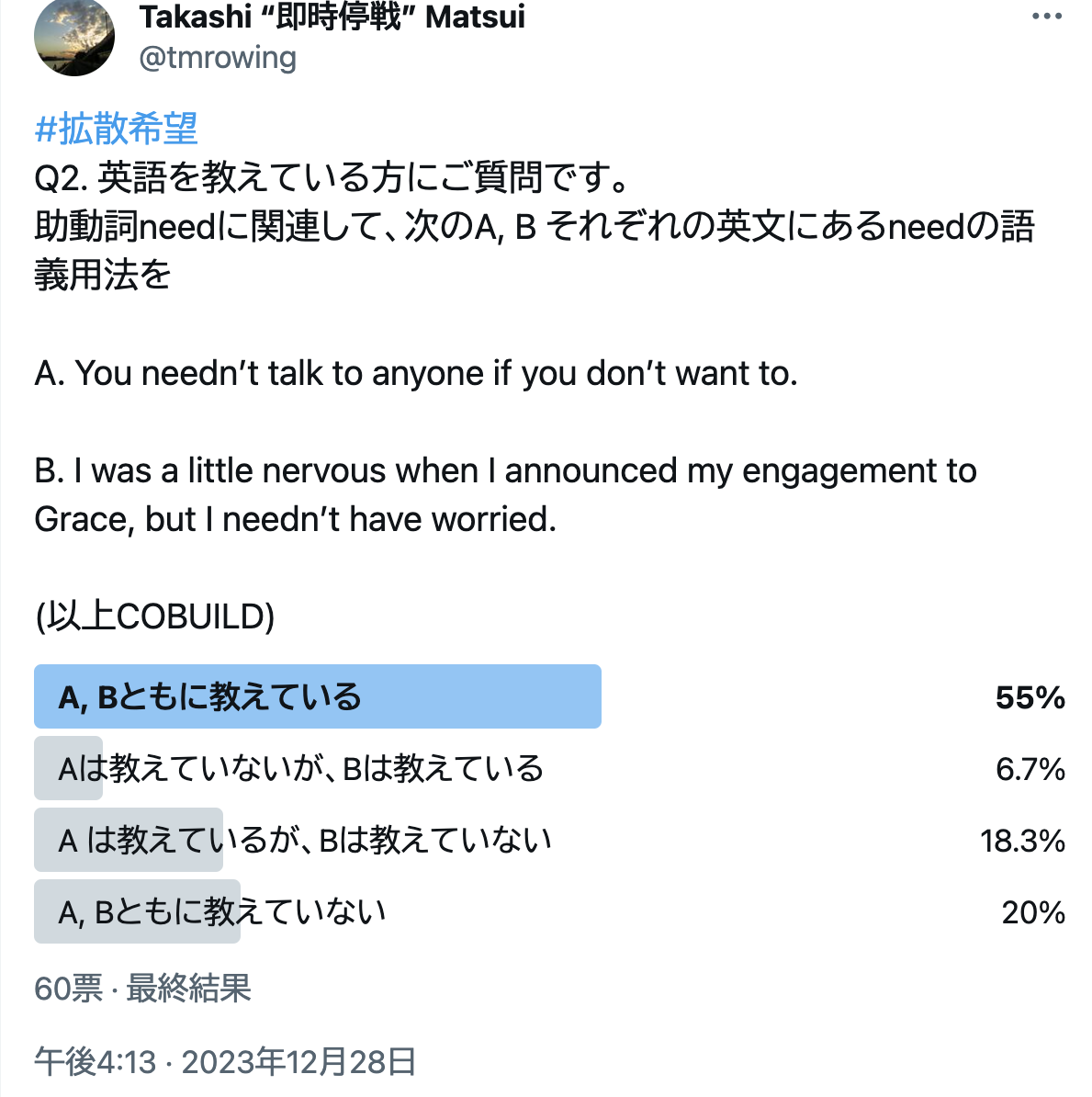This screenshot has height=1097, width=1092.
Task: Click the 60票 vote count
Action: tap(69, 989)
